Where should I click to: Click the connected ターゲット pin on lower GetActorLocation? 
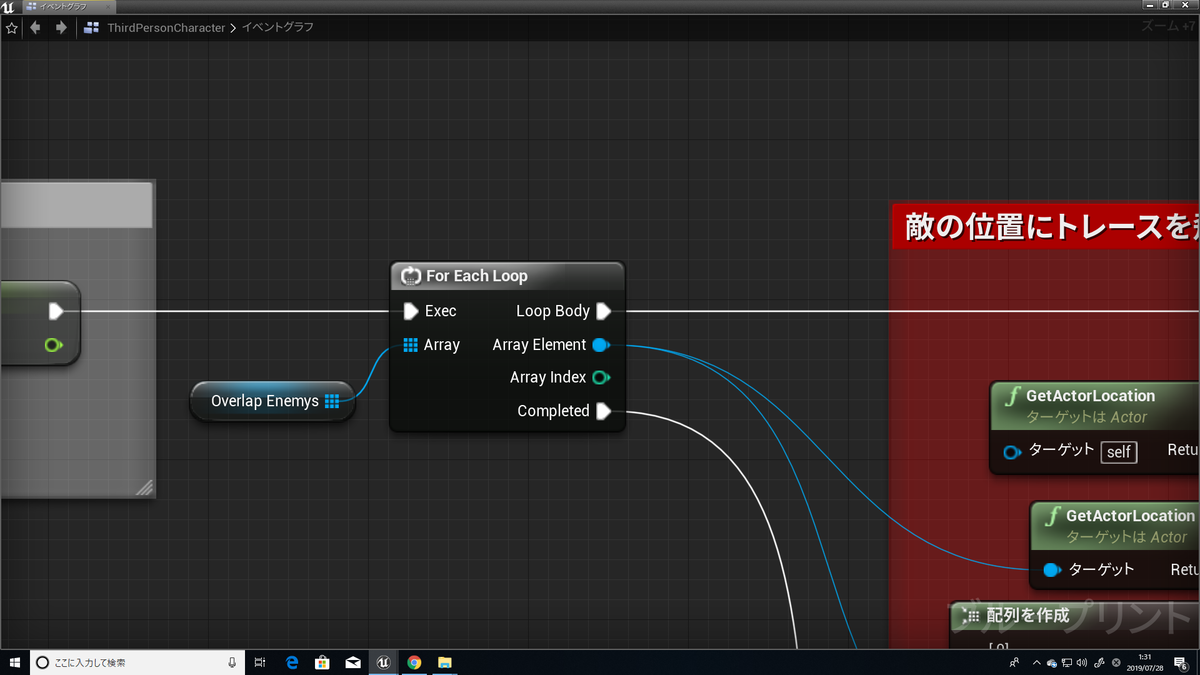click(x=1051, y=570)
